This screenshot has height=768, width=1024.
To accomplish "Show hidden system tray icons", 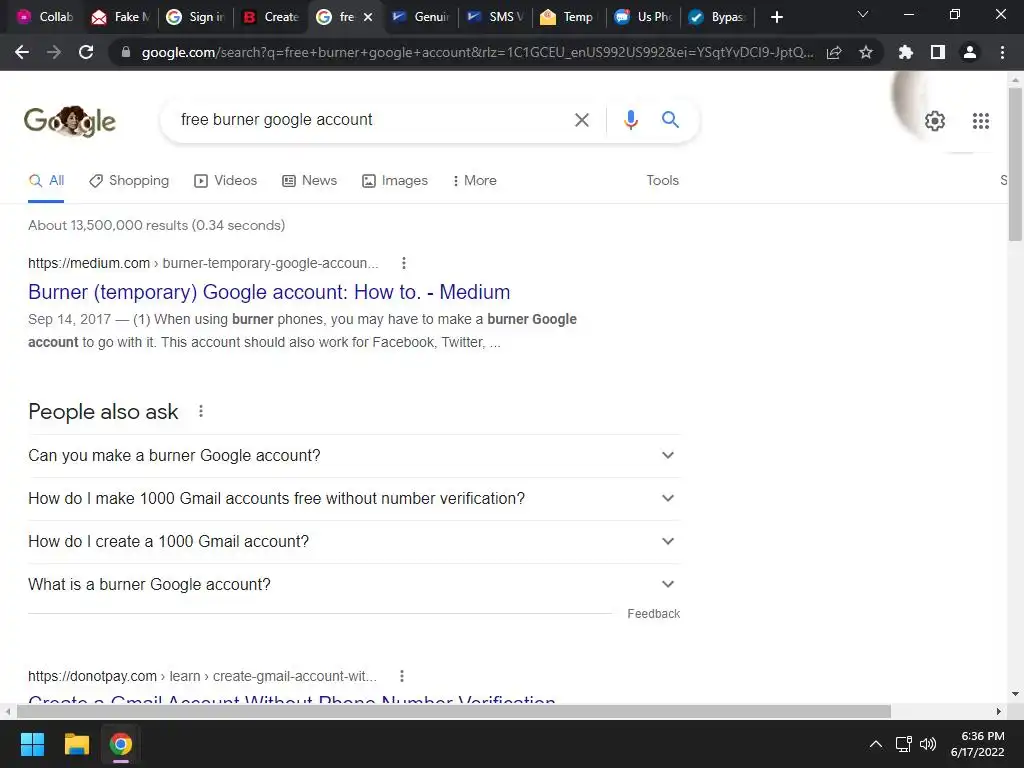I will click(876, 744).
